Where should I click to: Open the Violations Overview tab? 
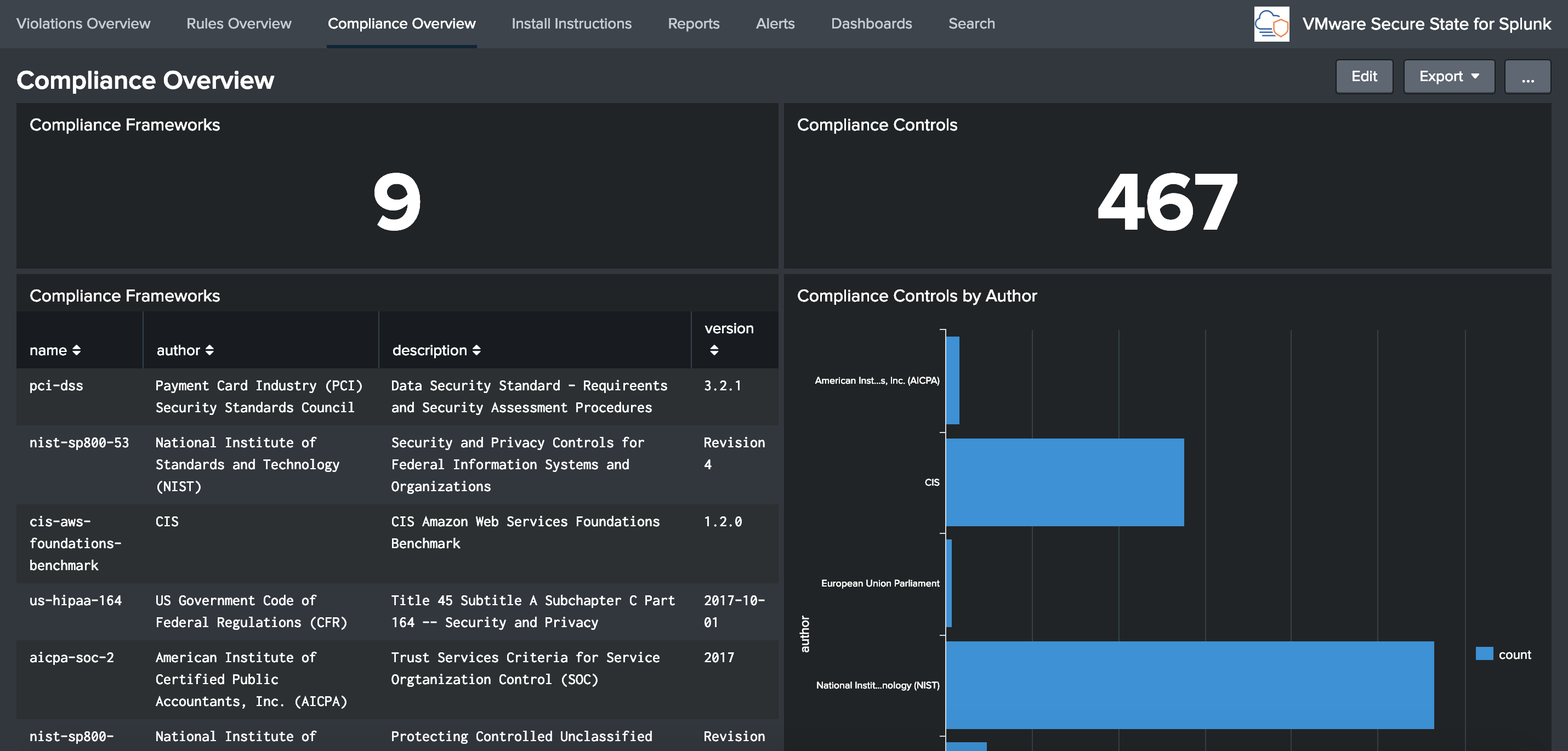coord(83,24)
